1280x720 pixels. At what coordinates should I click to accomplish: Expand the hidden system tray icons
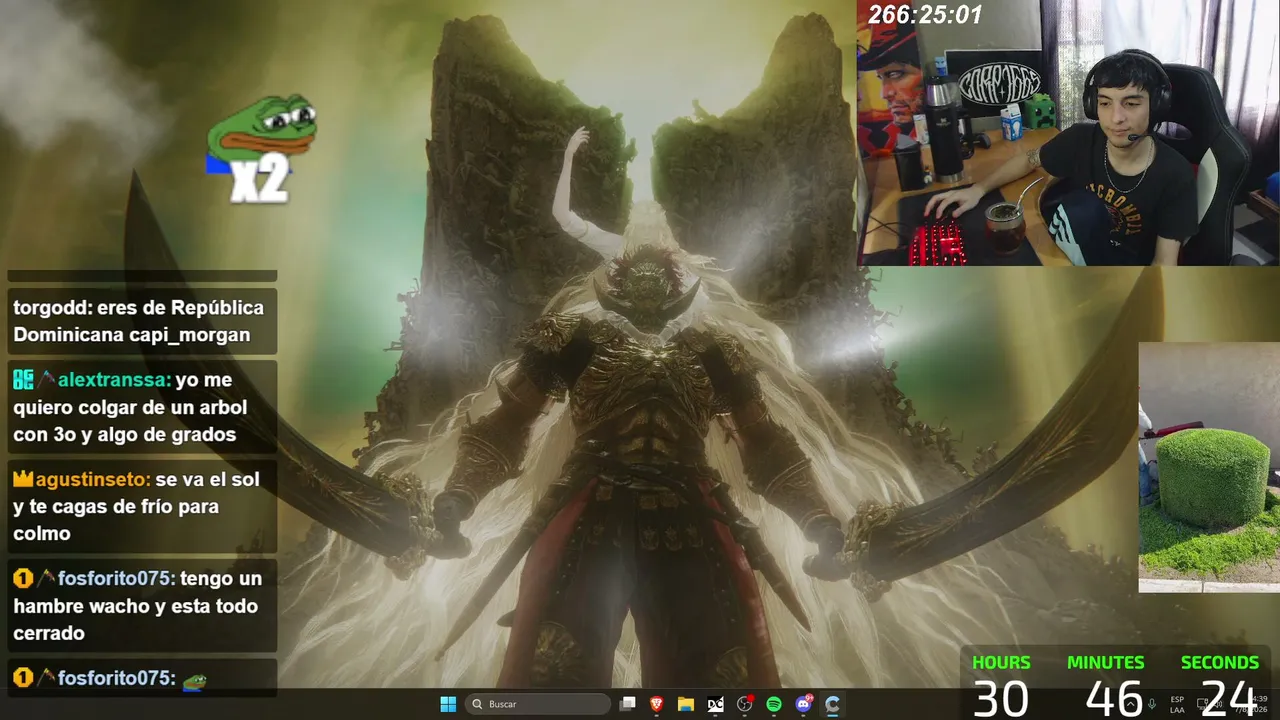coord(1131,704)
